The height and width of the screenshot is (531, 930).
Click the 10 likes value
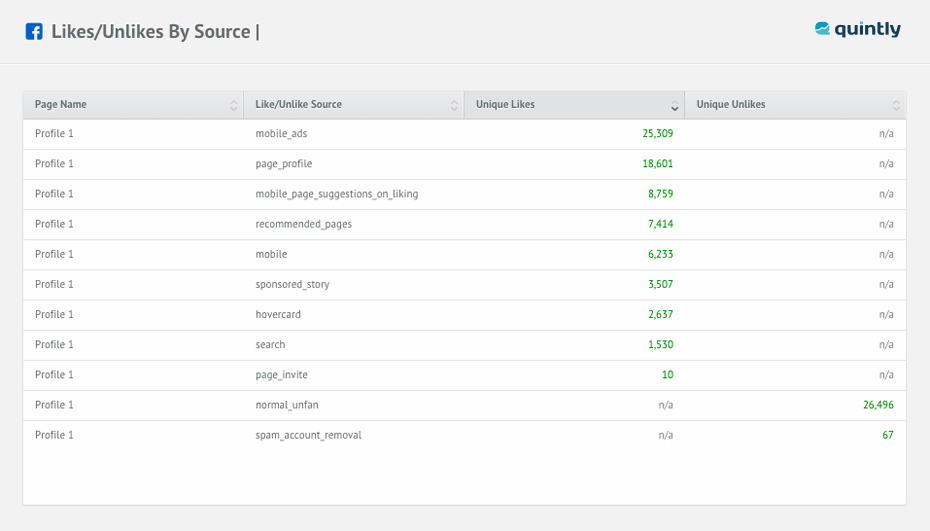(667, 375)
